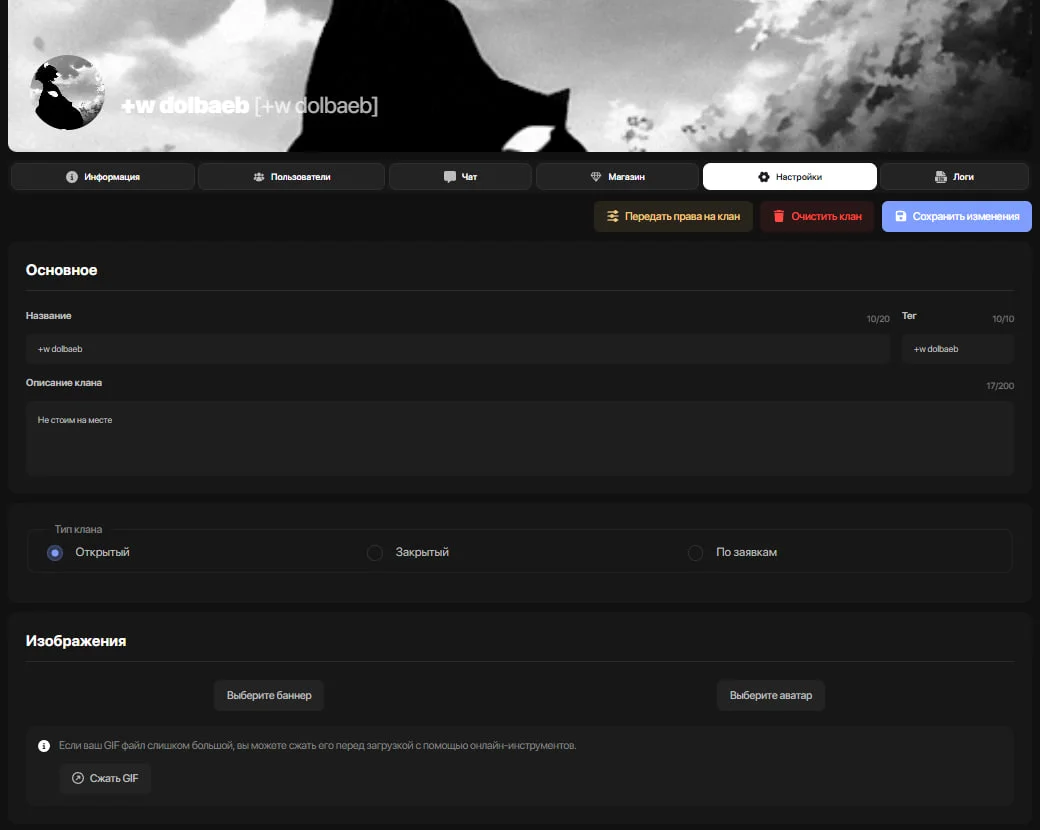Open the Информация tab

[x=103, y=176]
